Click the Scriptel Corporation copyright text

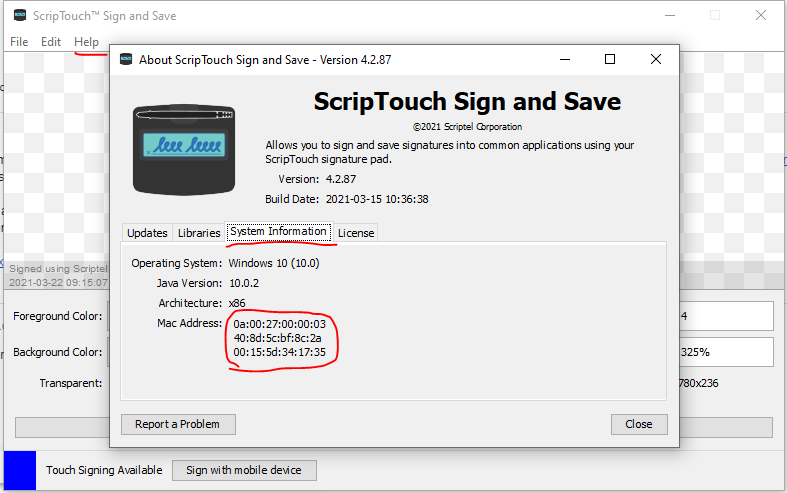click(x=467, y=127)
